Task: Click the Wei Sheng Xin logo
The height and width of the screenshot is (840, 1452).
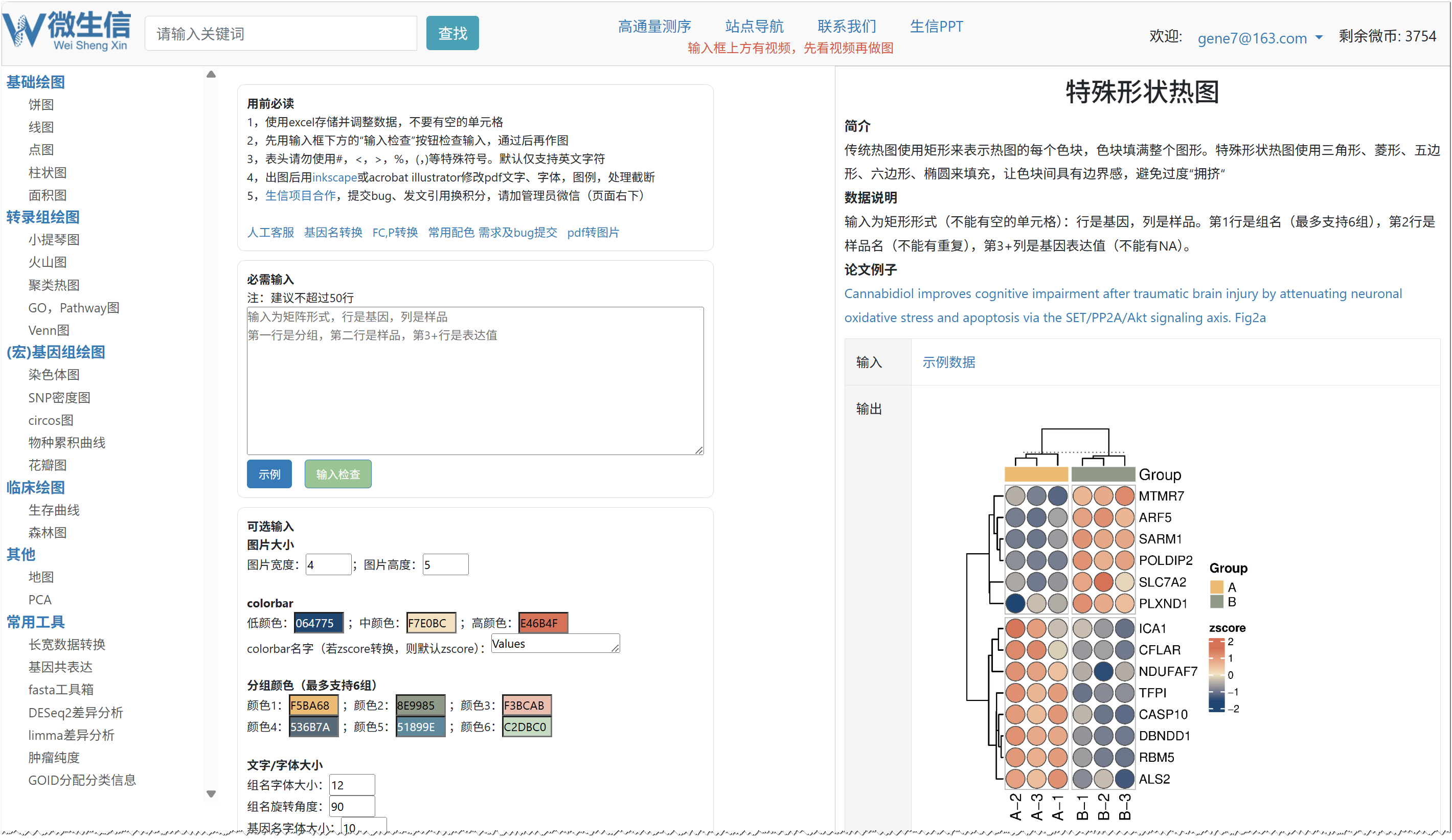Action: pyautogui.click(x=66, y=32)
